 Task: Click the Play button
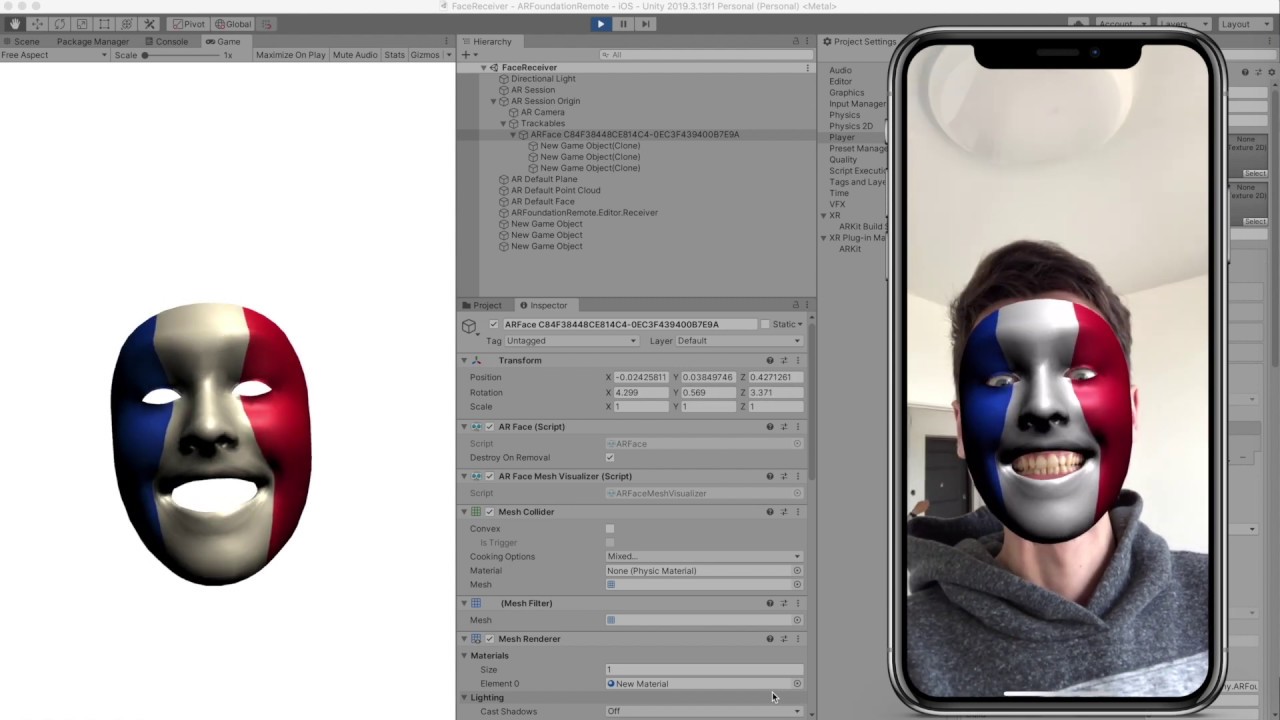(600, 24)
